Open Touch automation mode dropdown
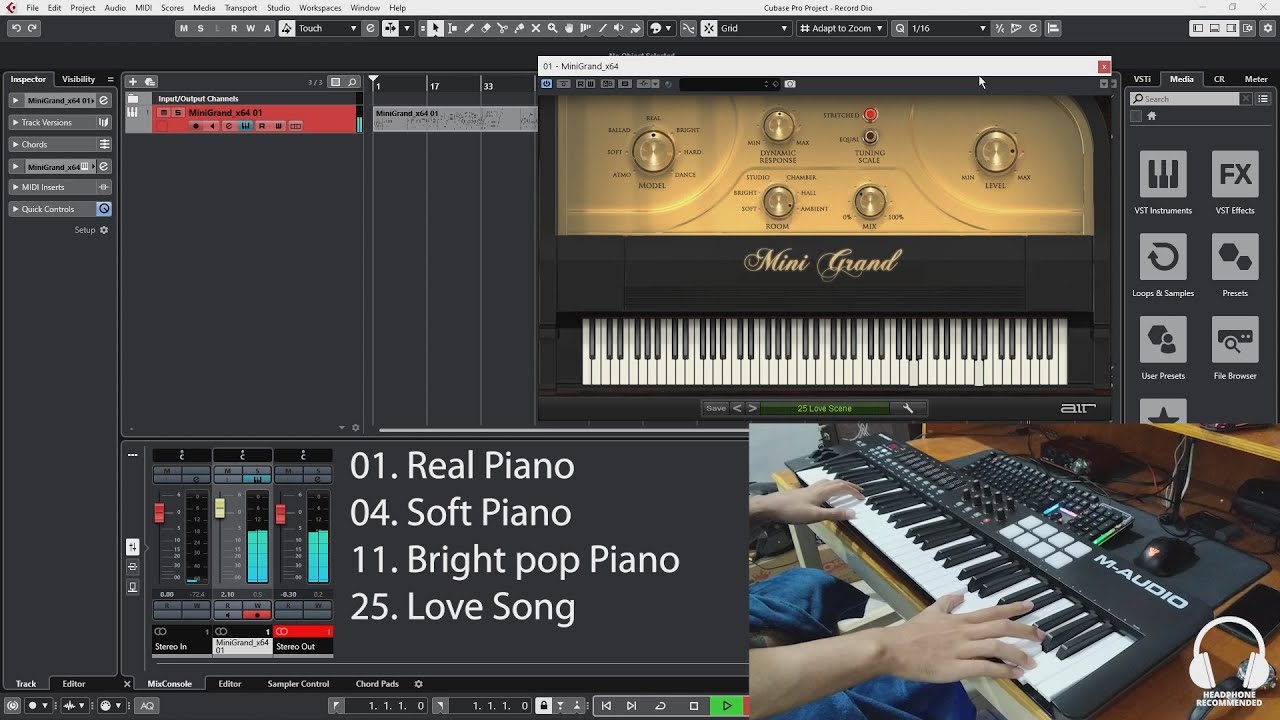This screenshot has width=1280, height=720. (328, 28)
